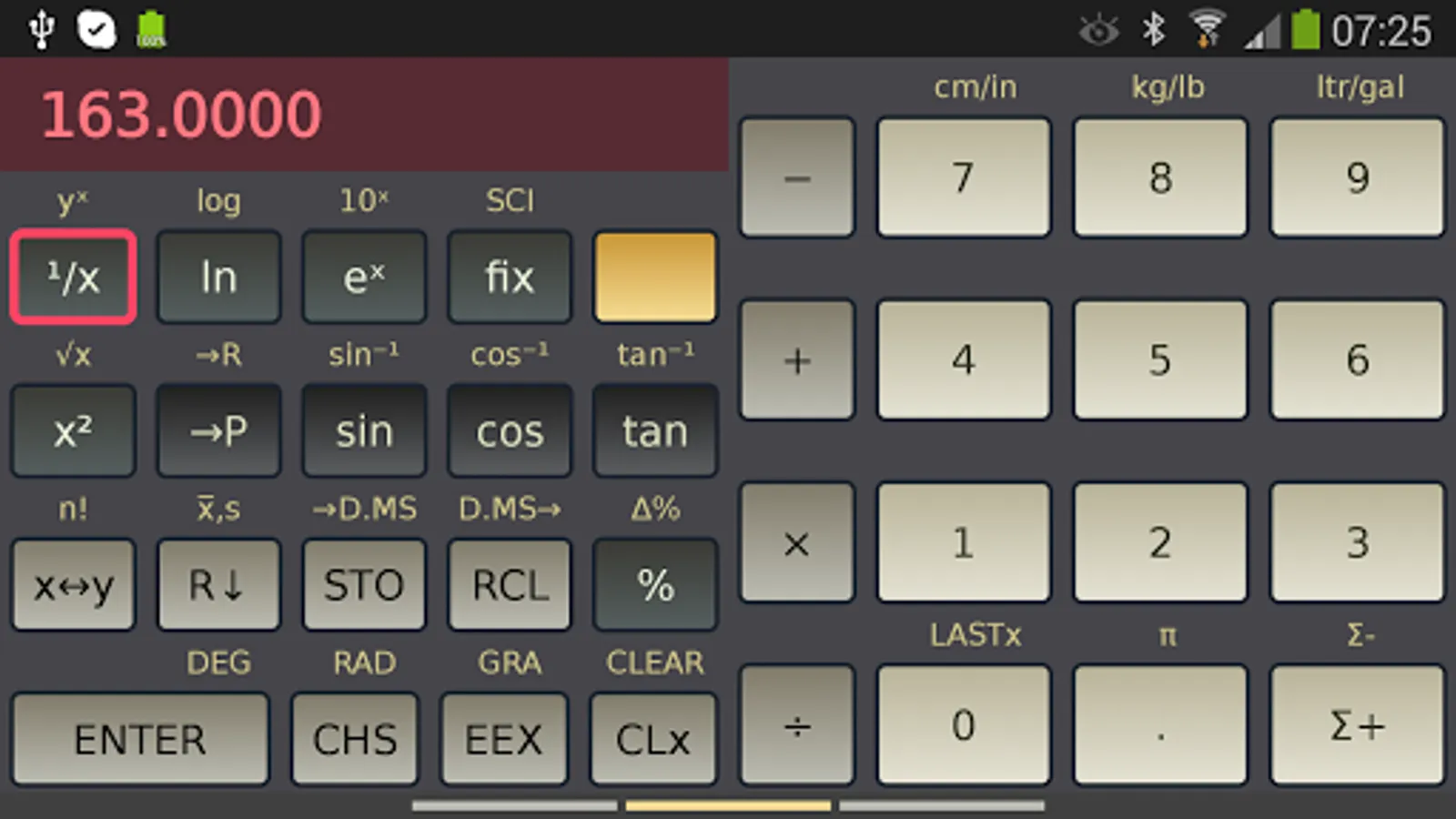1456x819 pixels.
Task: Tap the cellular signal strength icon
Action: 1262,33
